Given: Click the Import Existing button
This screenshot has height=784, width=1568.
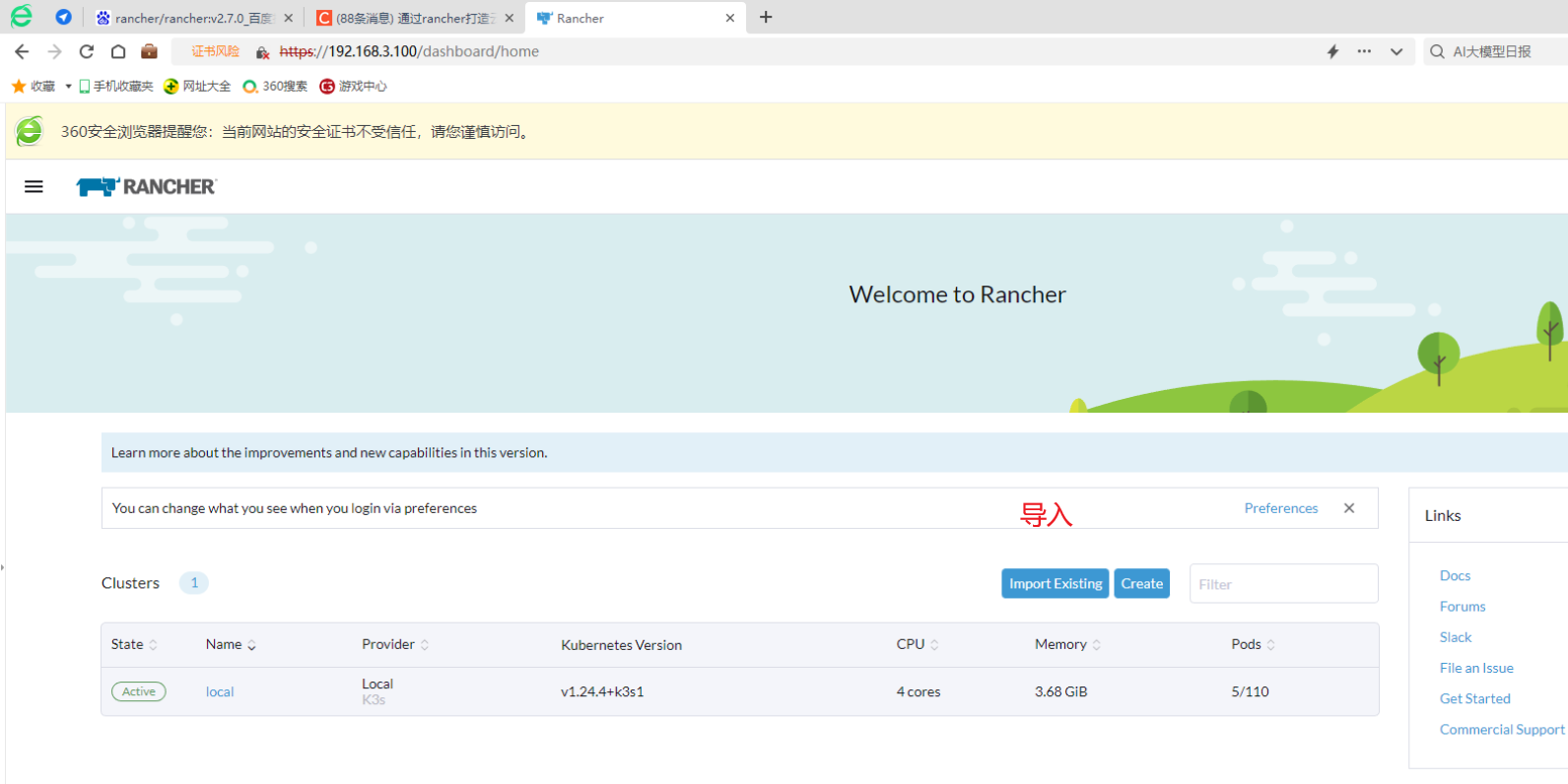Looking at the screenshot, I should (1056, 583).
